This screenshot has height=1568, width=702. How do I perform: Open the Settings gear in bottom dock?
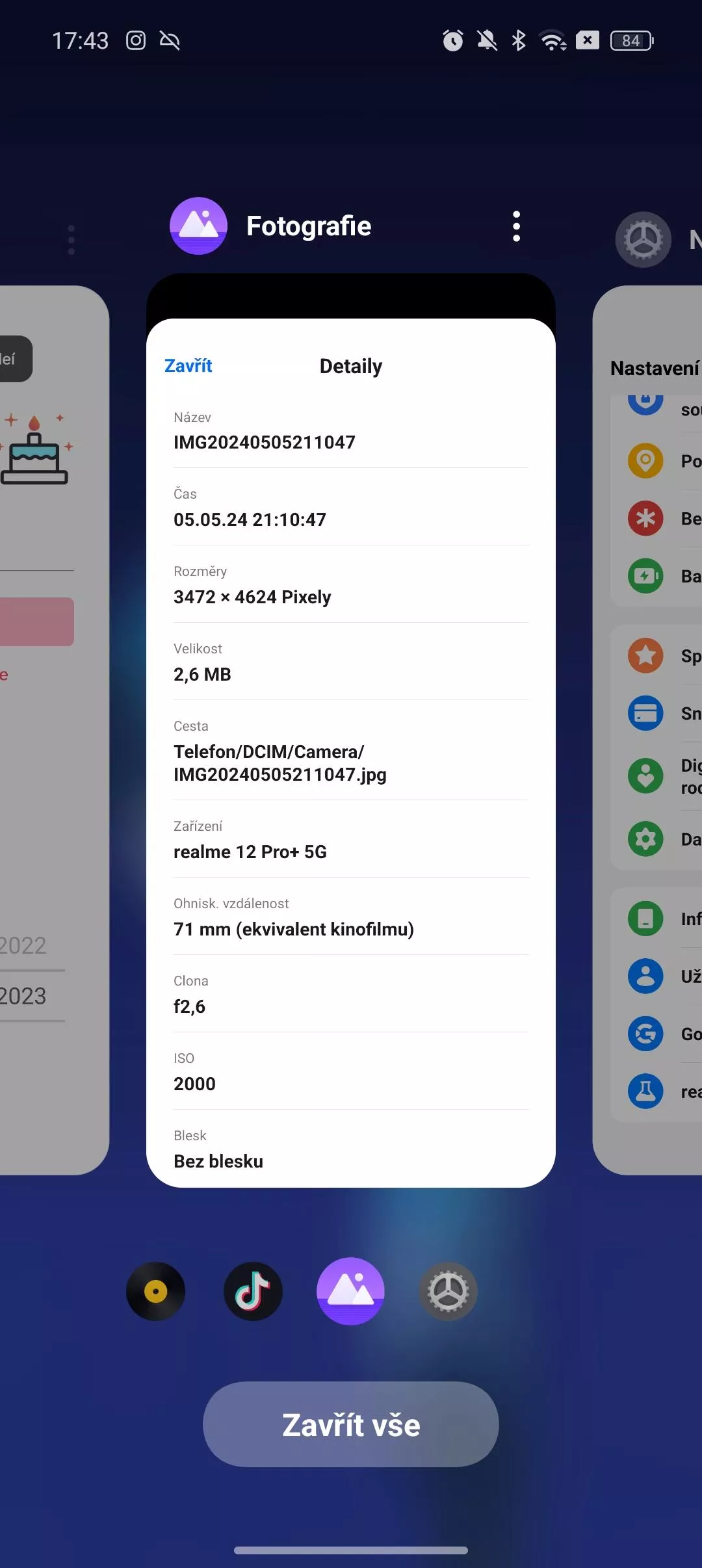point(448,1291)
